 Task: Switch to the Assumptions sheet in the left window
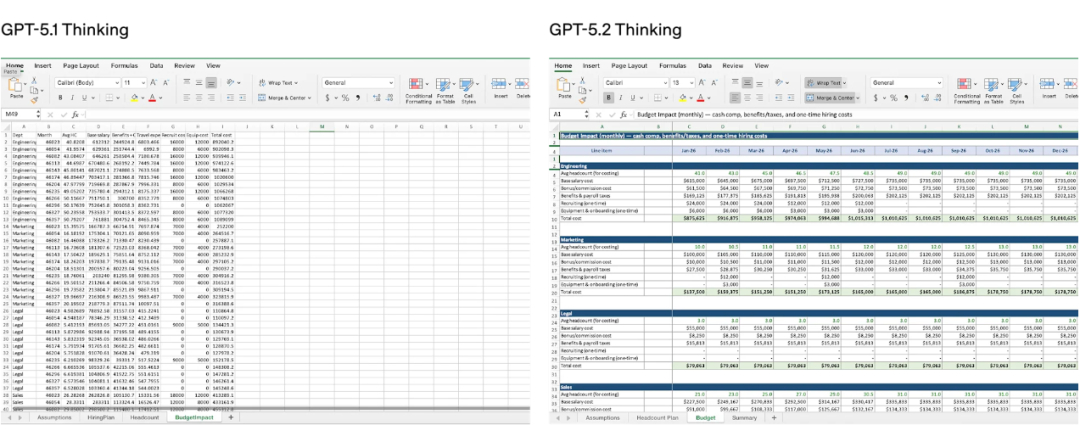pyautogui.click(x=54, y=417)
